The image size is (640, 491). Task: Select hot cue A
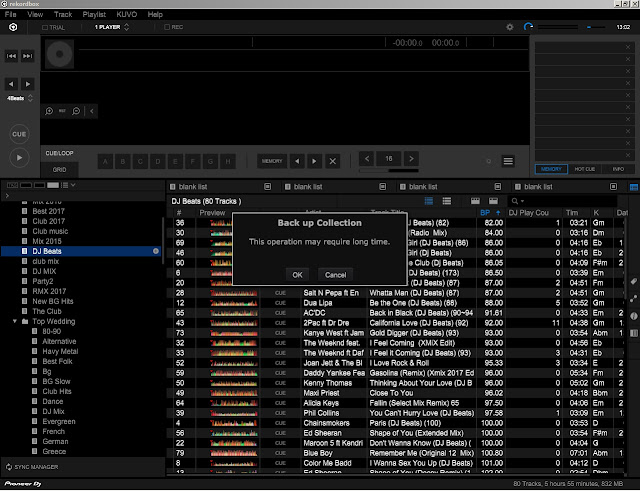click(x=105, y=161)
